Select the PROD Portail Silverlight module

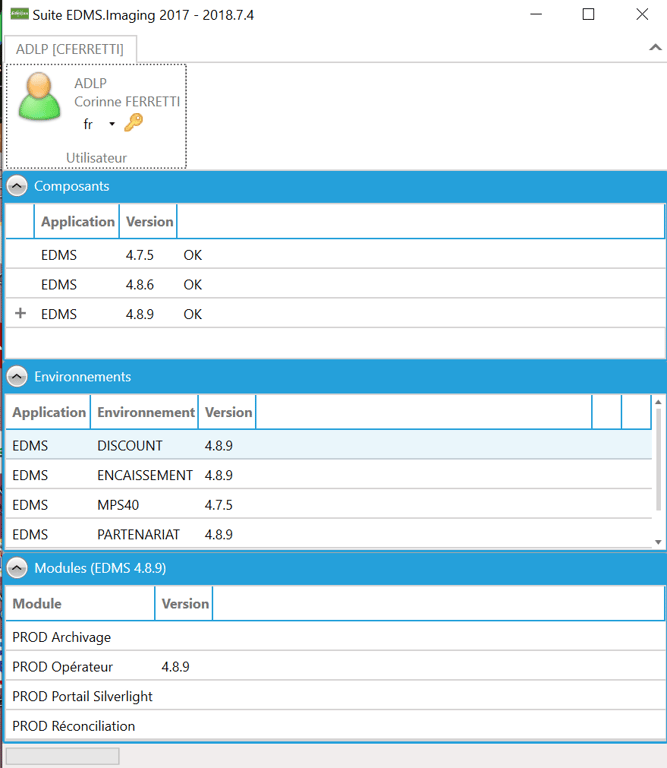(335, 696)
